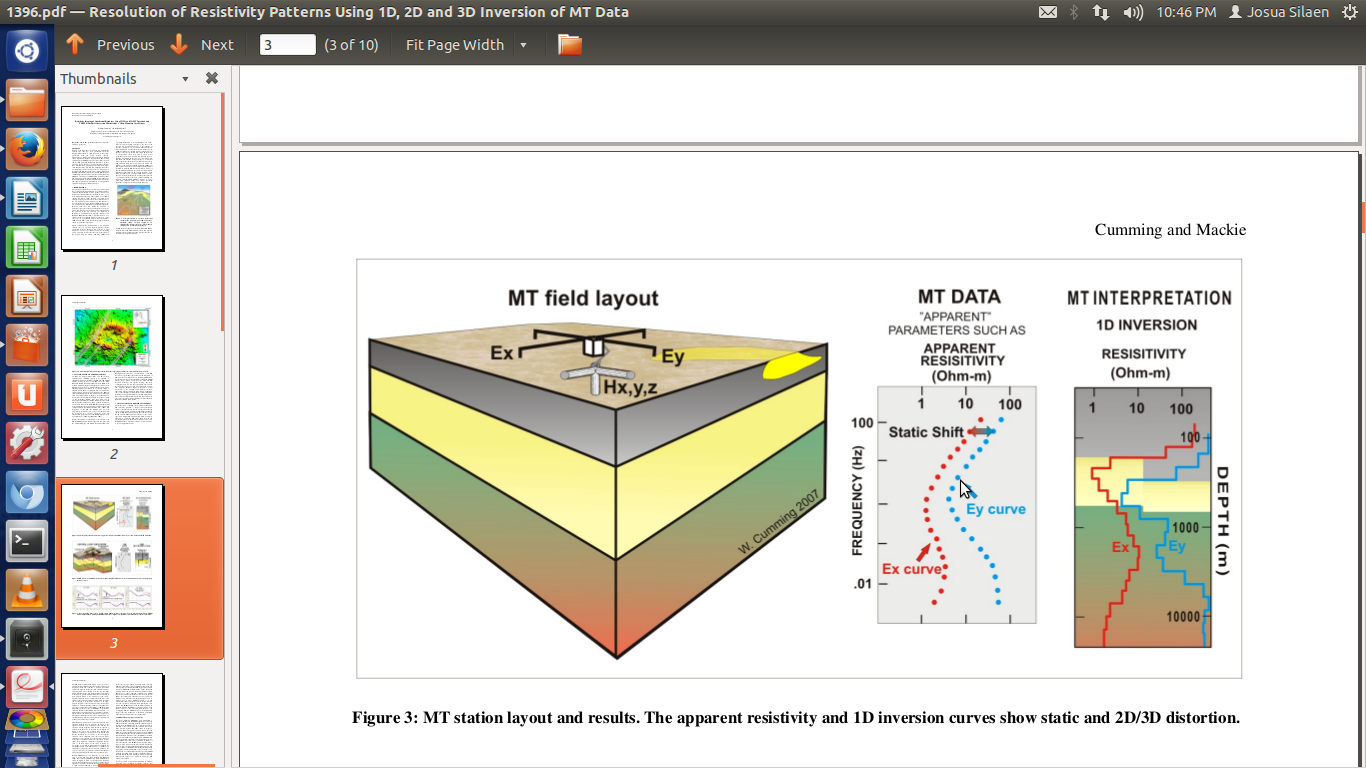The image size is (1366, 768).
Task: Open a document using the folder toolbar icon
Action: [x=569, y=45]
